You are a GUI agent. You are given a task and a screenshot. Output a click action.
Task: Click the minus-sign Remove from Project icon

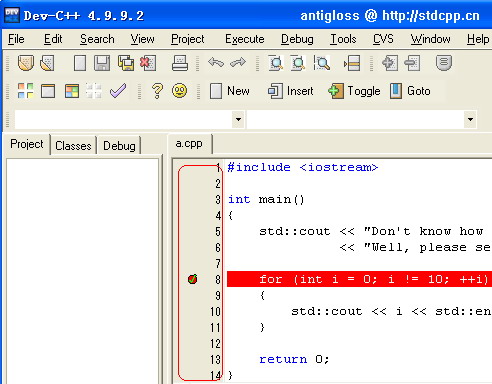point(412,63)
